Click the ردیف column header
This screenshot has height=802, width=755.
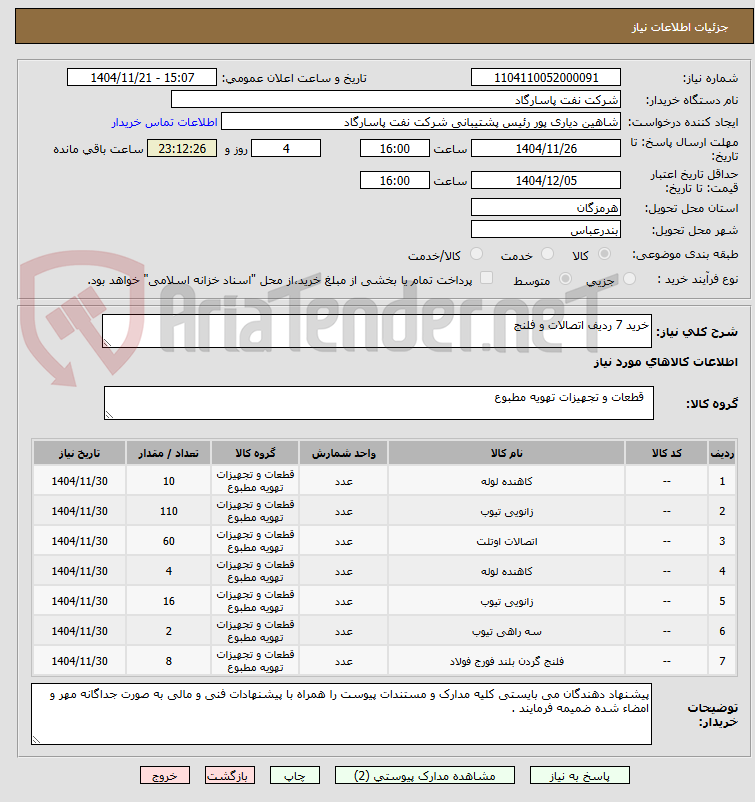pos(722,453)
